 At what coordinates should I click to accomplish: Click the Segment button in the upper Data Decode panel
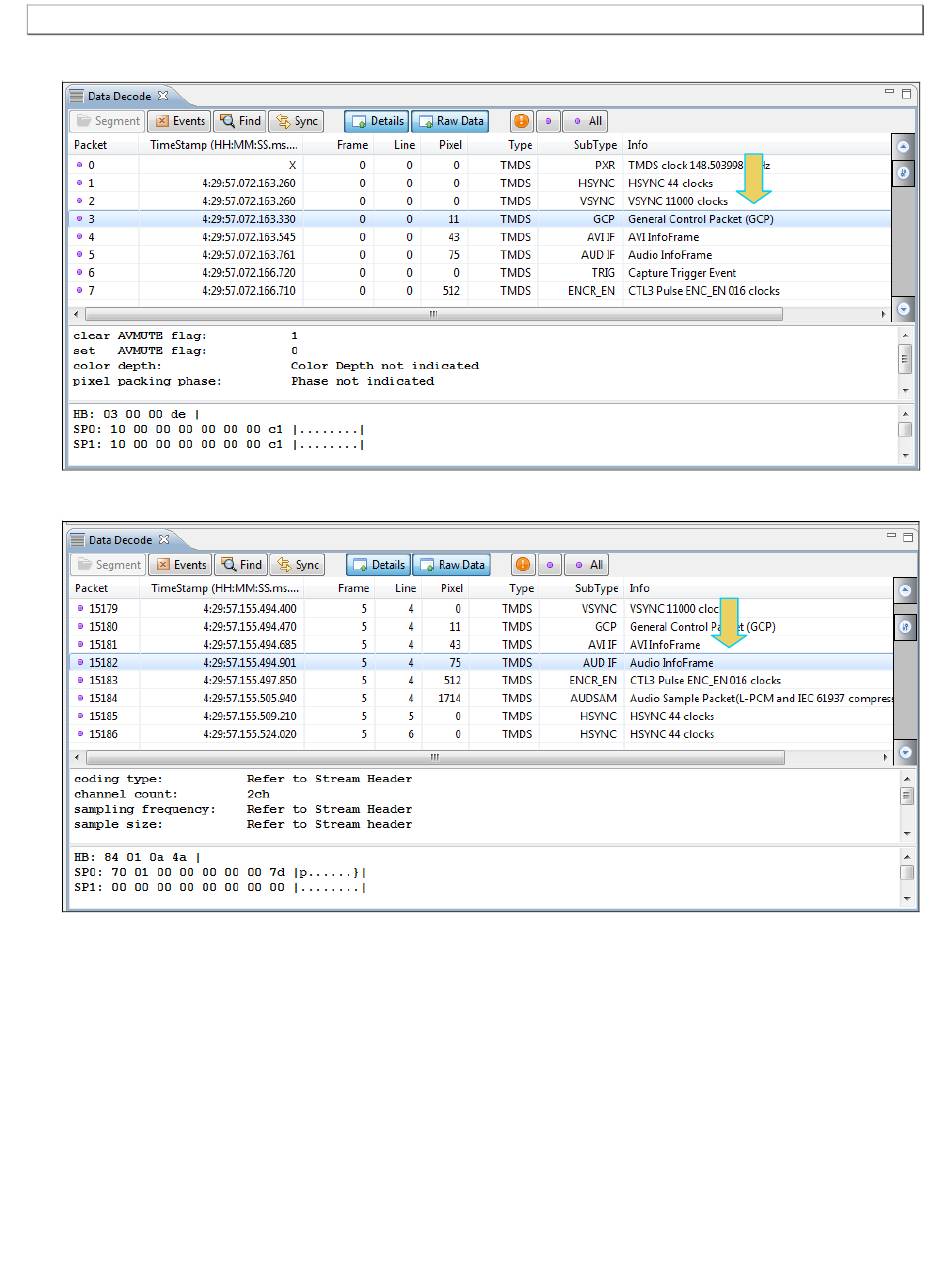[x=107, y=121]
